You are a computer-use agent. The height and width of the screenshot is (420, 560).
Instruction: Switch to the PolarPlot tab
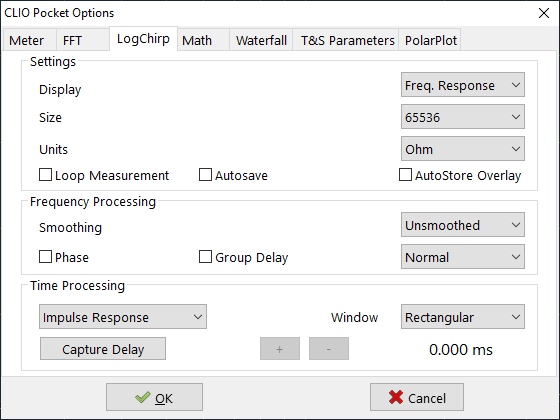click(x=430, y=40)
